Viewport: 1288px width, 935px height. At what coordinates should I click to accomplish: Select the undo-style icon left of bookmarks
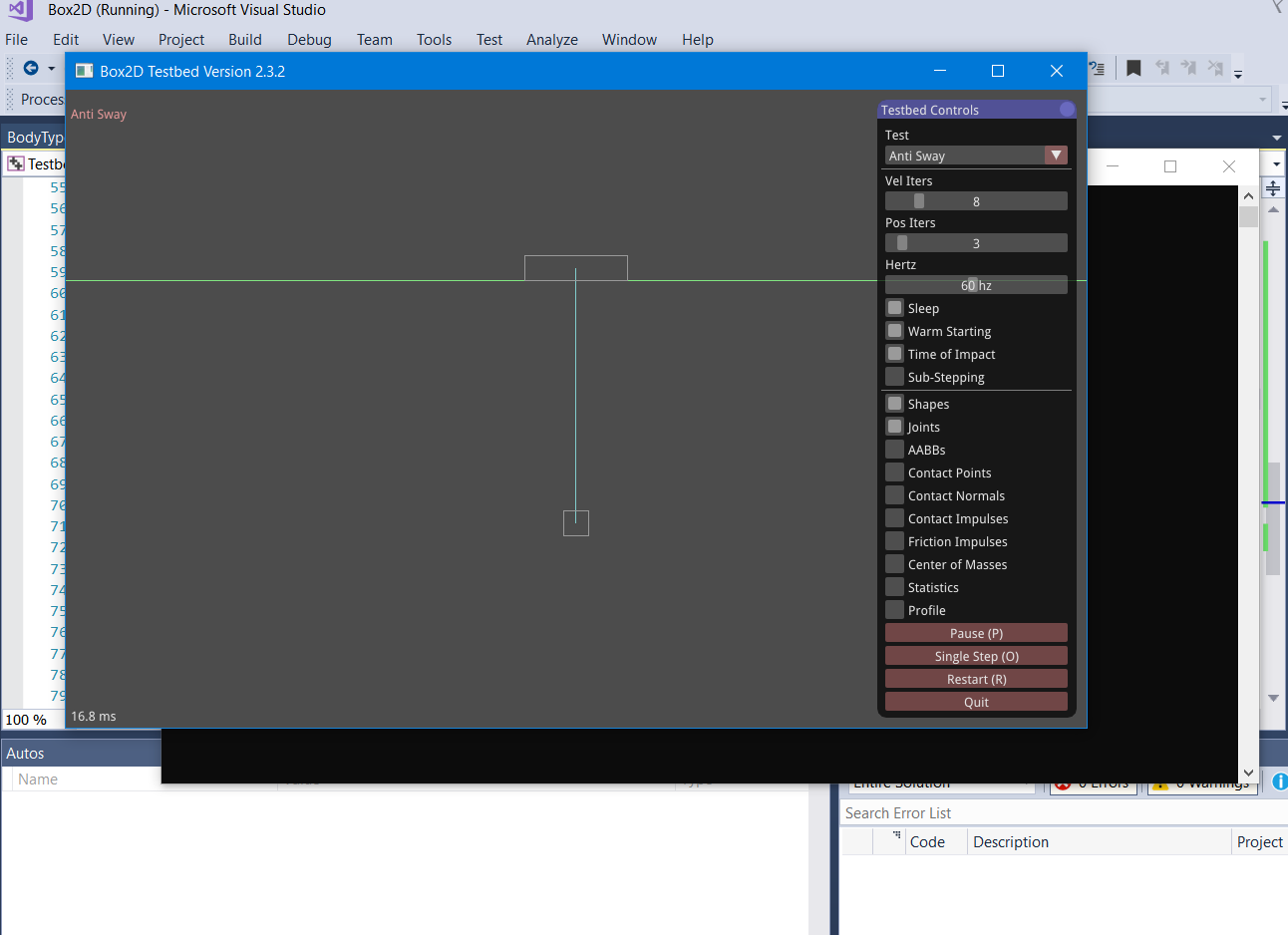tap(1099, 67)
